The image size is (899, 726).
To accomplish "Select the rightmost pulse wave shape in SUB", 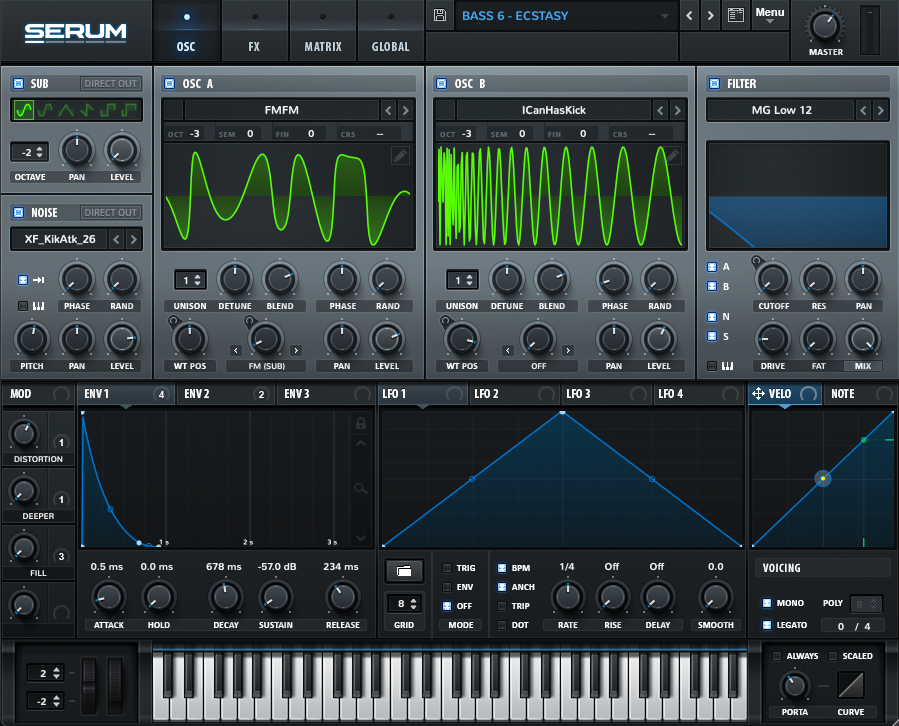I will pyautogui.click(x=130, y=110).
